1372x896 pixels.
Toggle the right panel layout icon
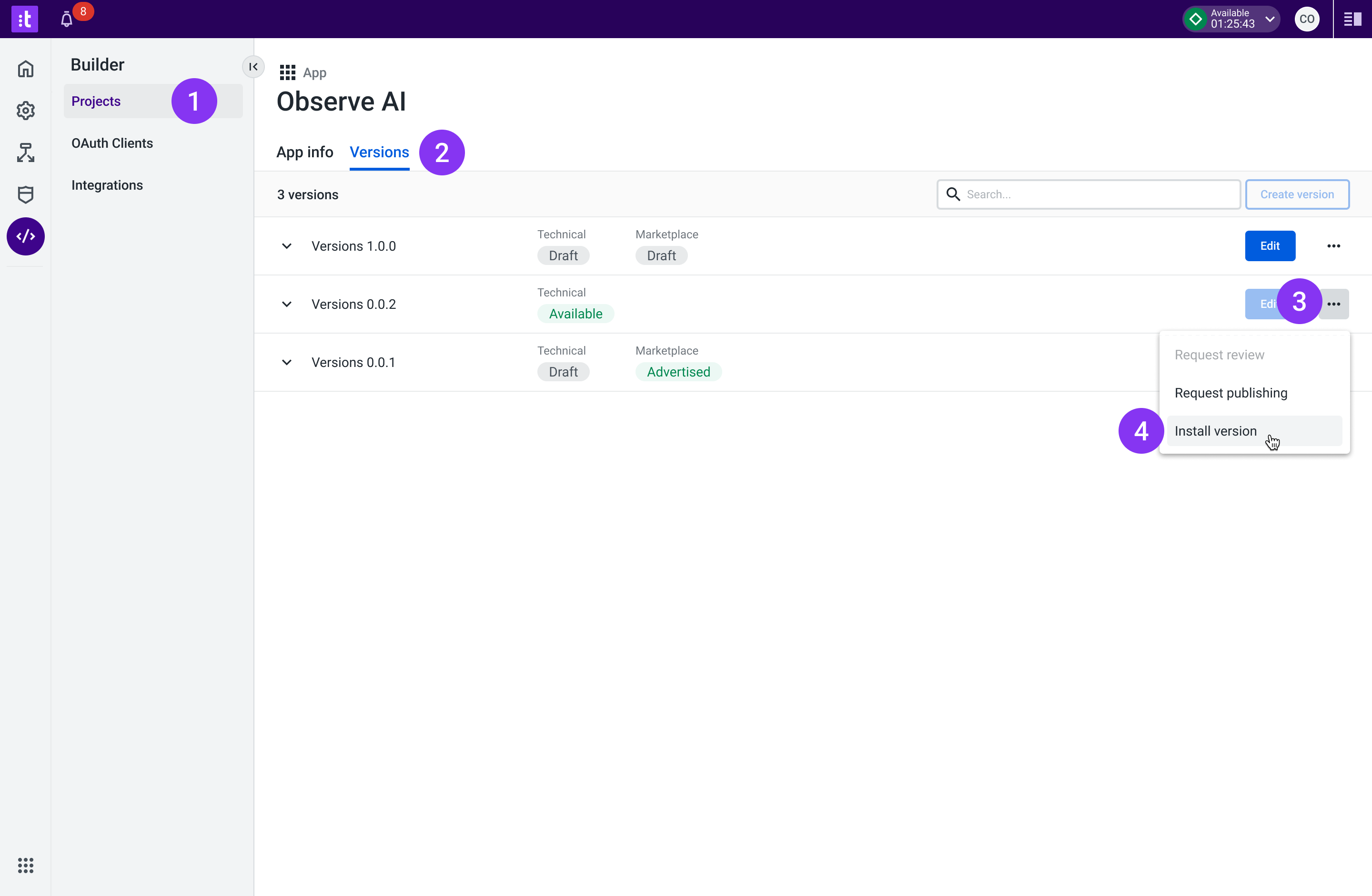[x=1352, y=20]
